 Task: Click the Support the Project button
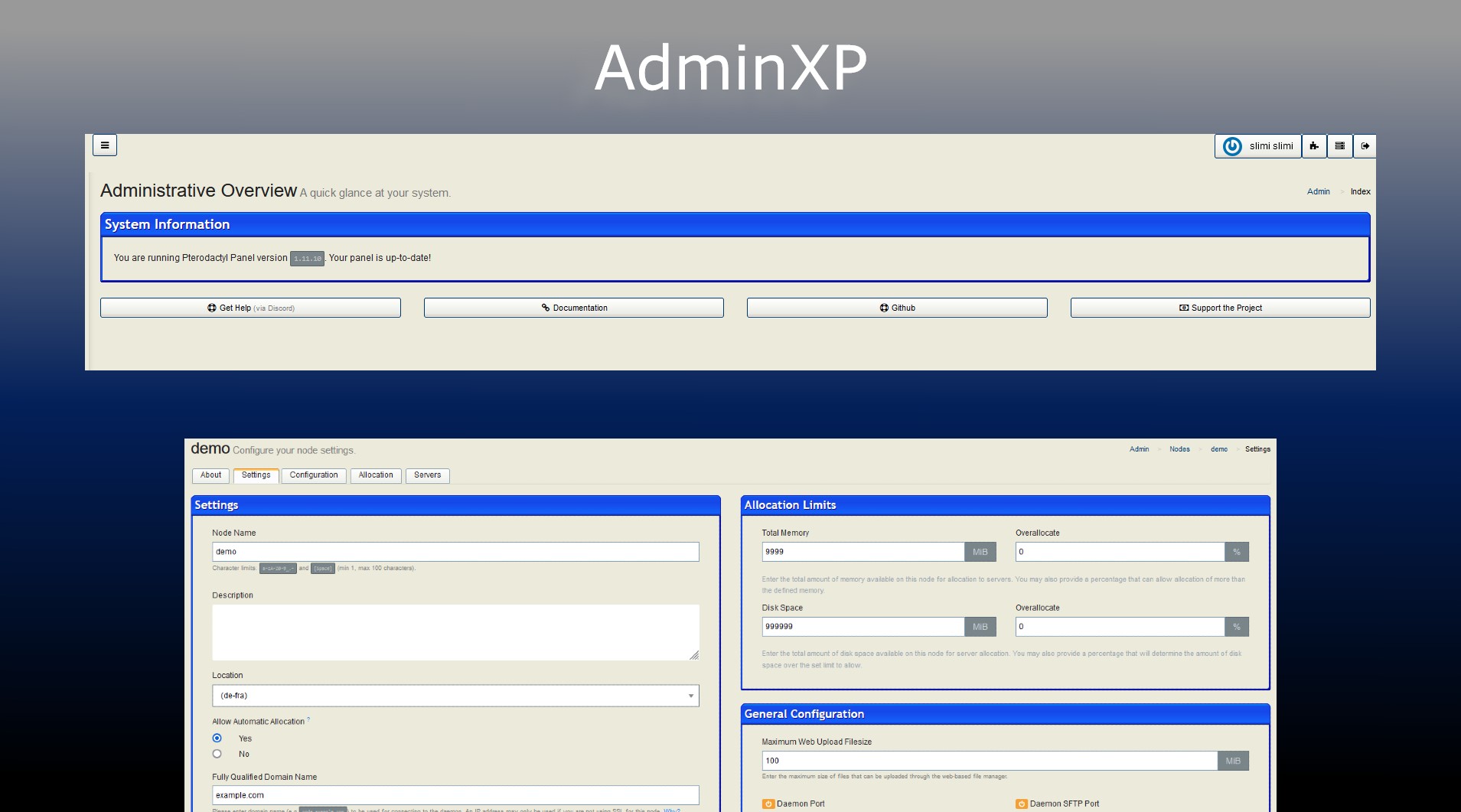click(1220, 308)
